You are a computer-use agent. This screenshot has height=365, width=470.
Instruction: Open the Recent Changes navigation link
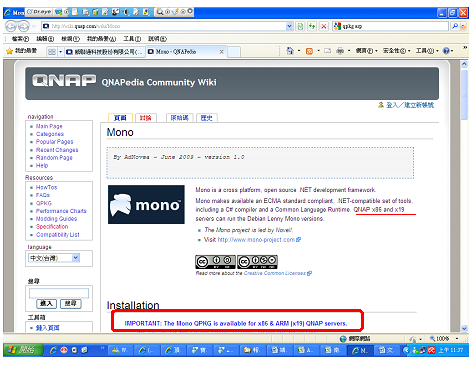[x=57, y=150]
